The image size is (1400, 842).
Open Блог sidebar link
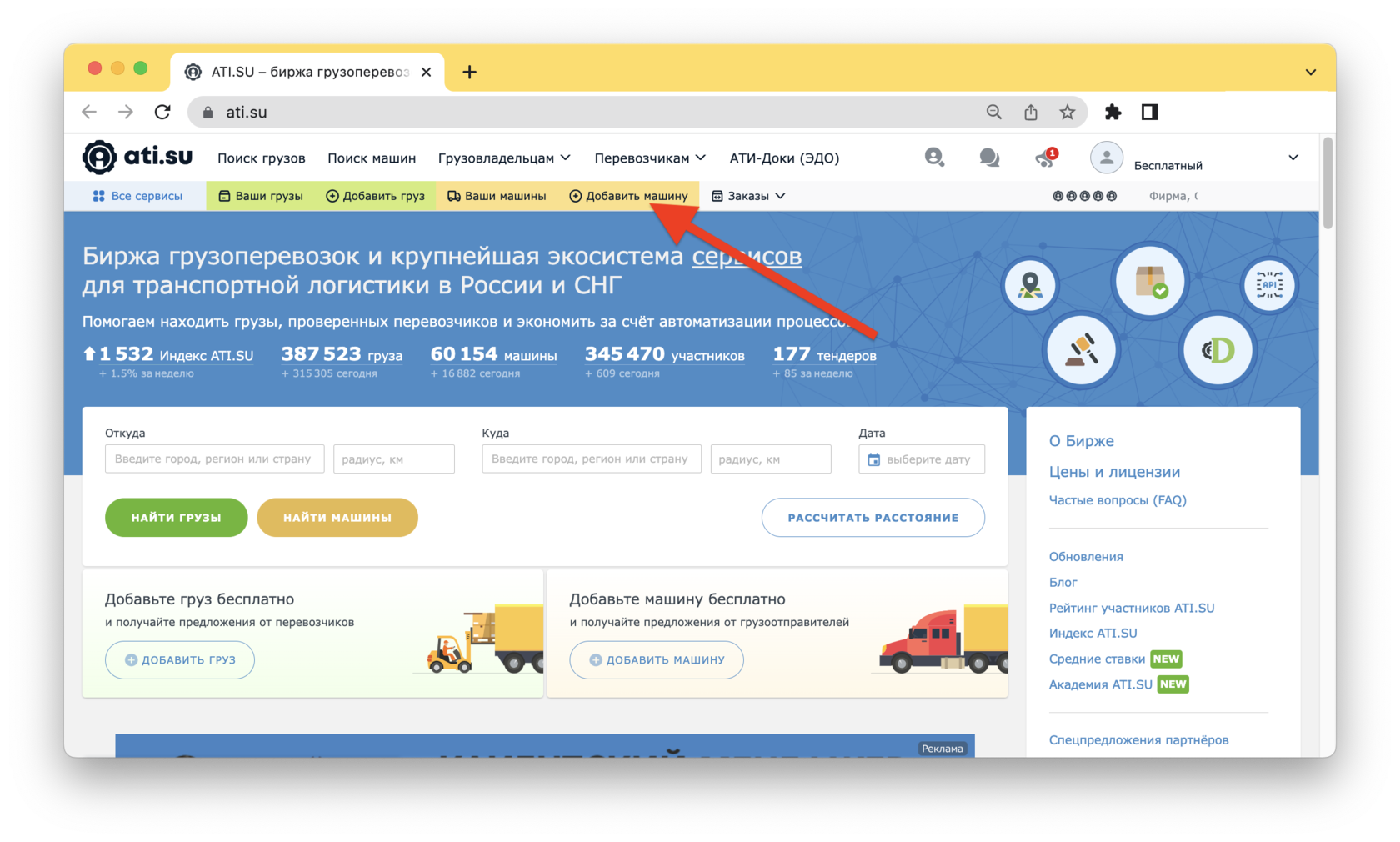[1062, 582]
